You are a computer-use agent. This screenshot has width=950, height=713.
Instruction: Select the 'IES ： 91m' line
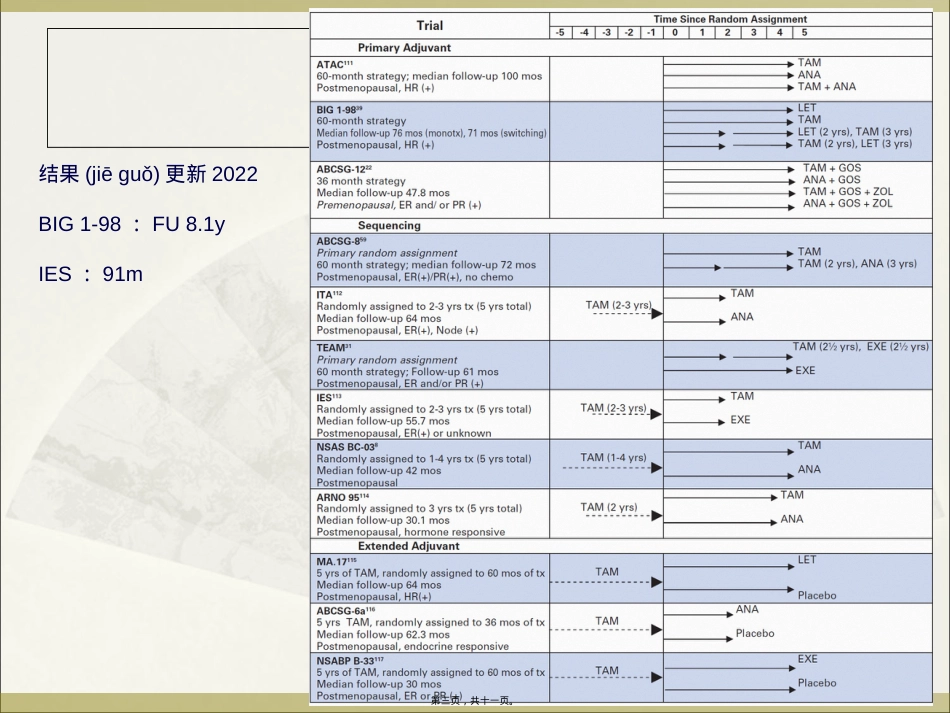[x=91, y=274]
